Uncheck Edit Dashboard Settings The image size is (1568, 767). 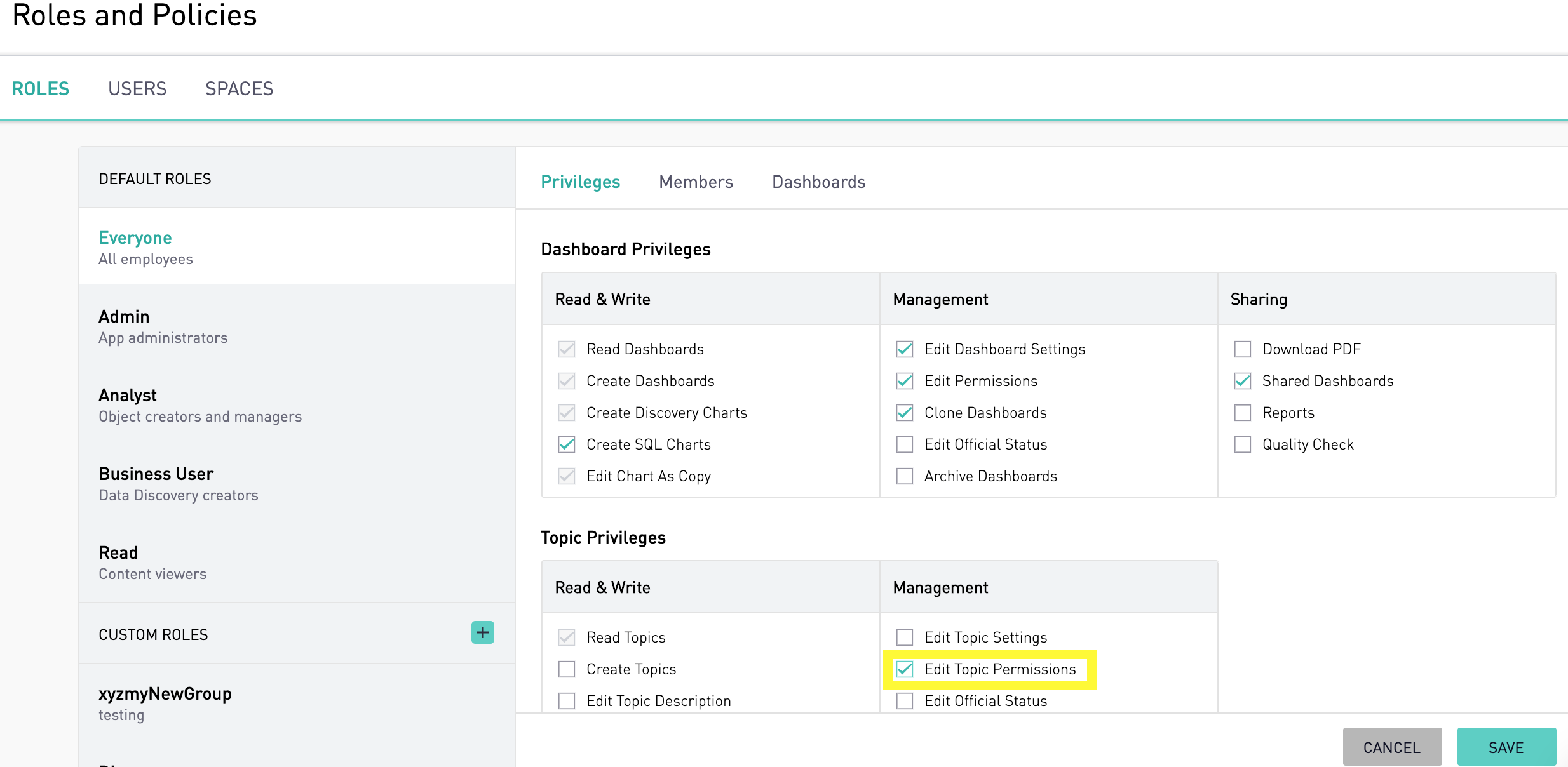(x=905, y=349)
